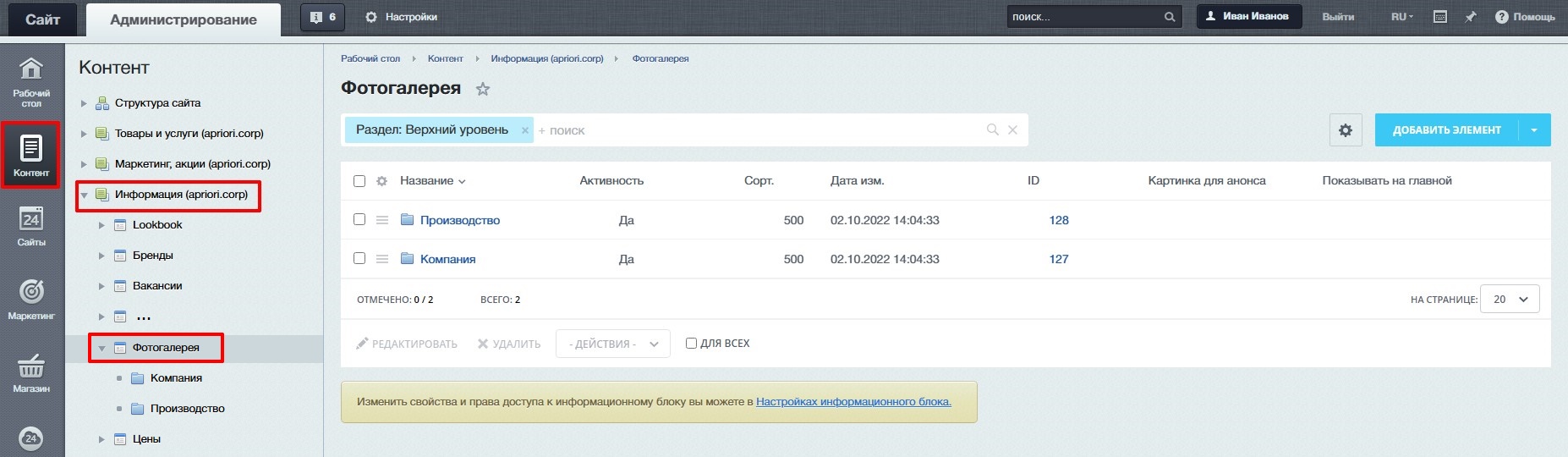1568x457 pixels.
Task: Open list settings gear button
Action: coord(1346,130)
